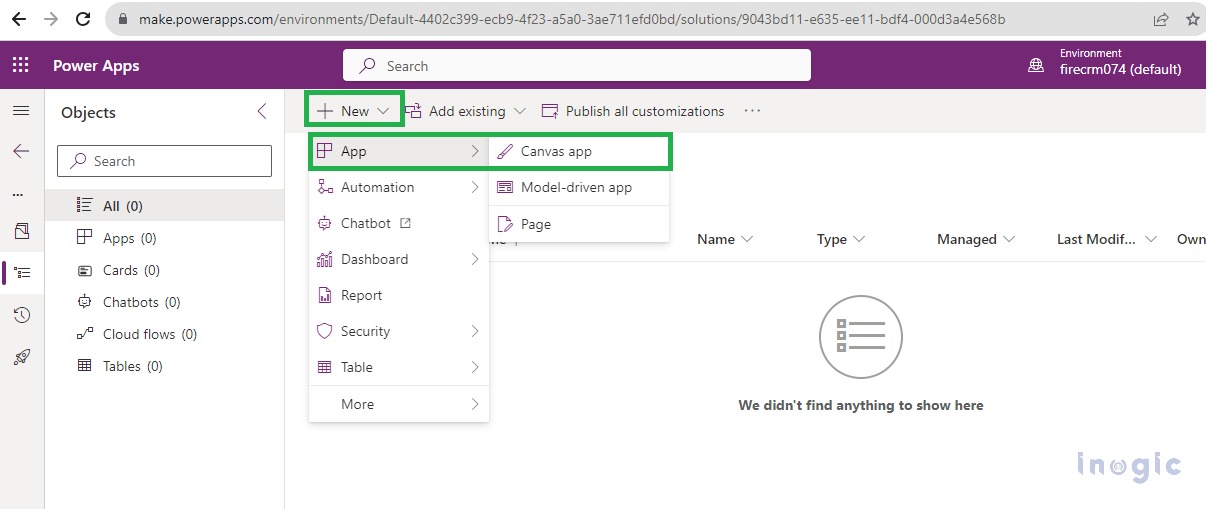Open the History icon in left rail

[21, 315]
